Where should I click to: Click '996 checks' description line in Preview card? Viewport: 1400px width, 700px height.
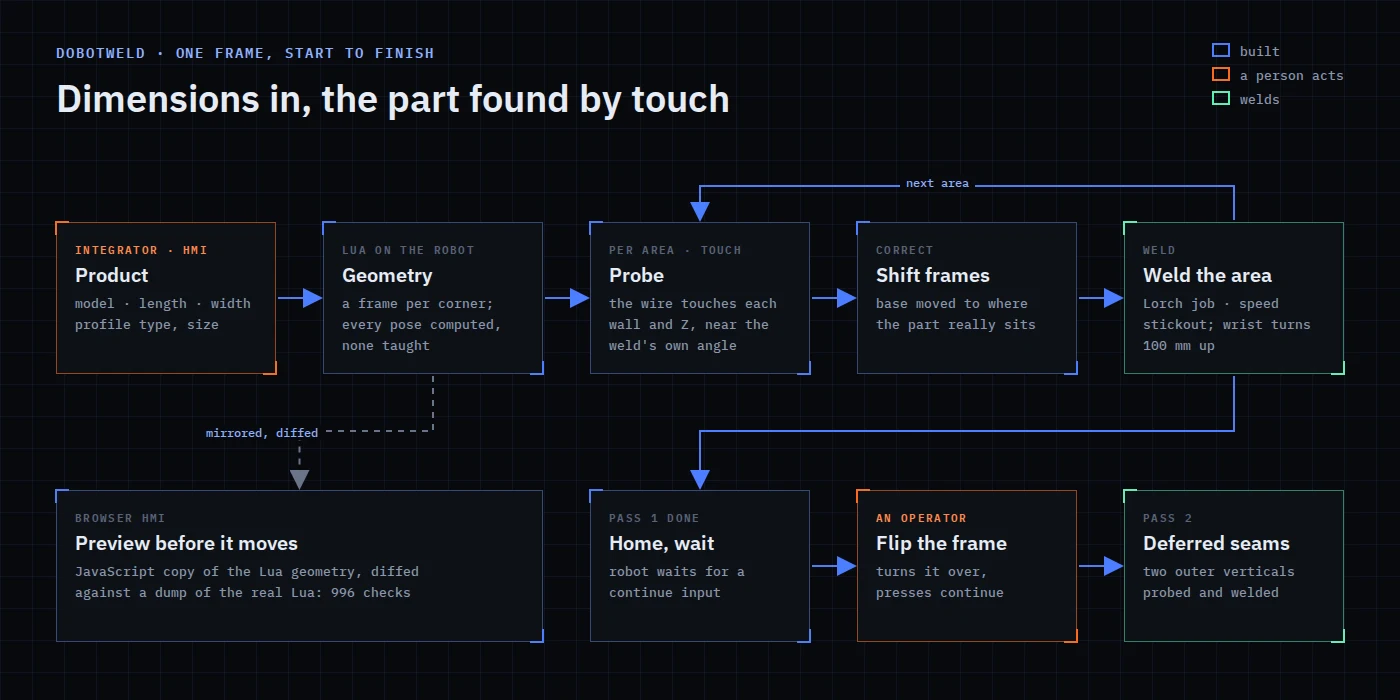243,592
